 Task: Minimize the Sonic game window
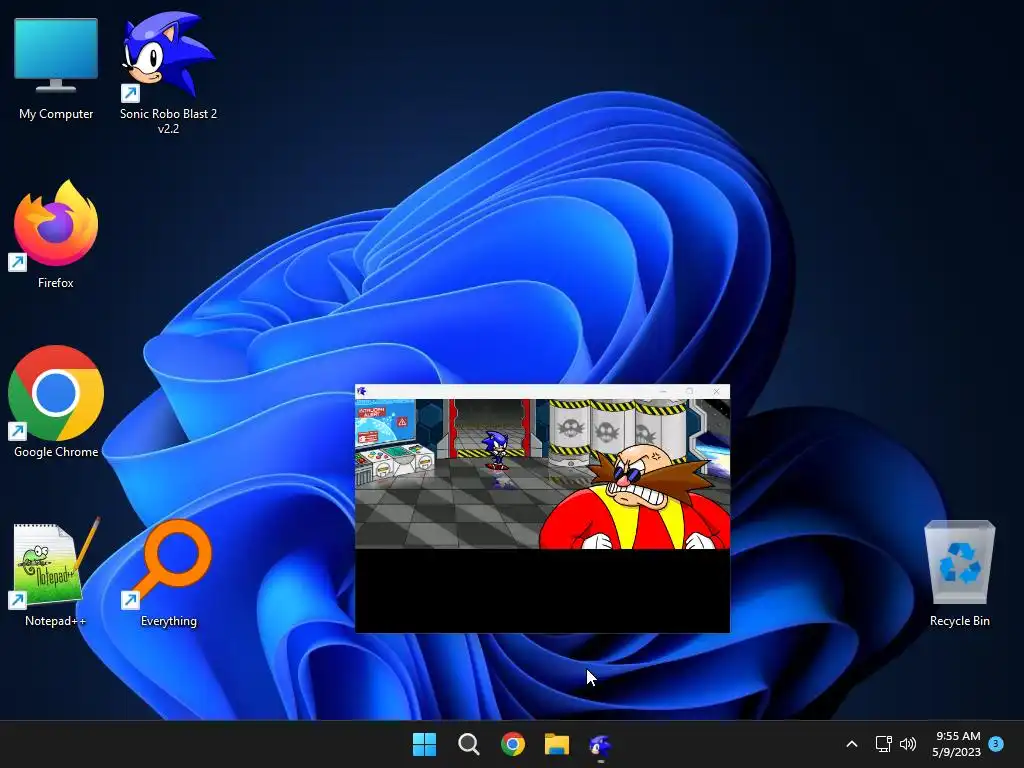point(664,391)
